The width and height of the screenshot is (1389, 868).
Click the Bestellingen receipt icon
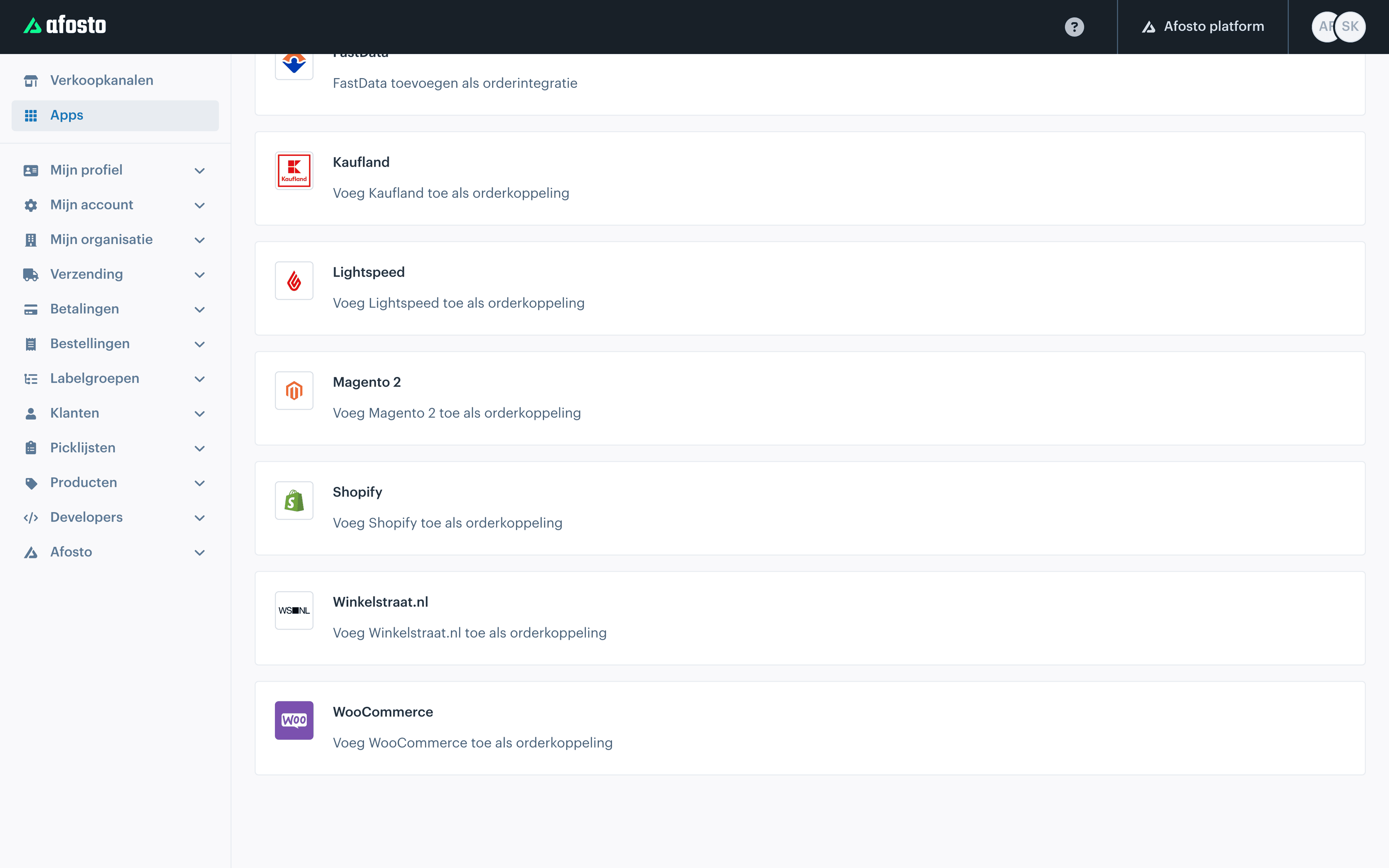[31, 344]
